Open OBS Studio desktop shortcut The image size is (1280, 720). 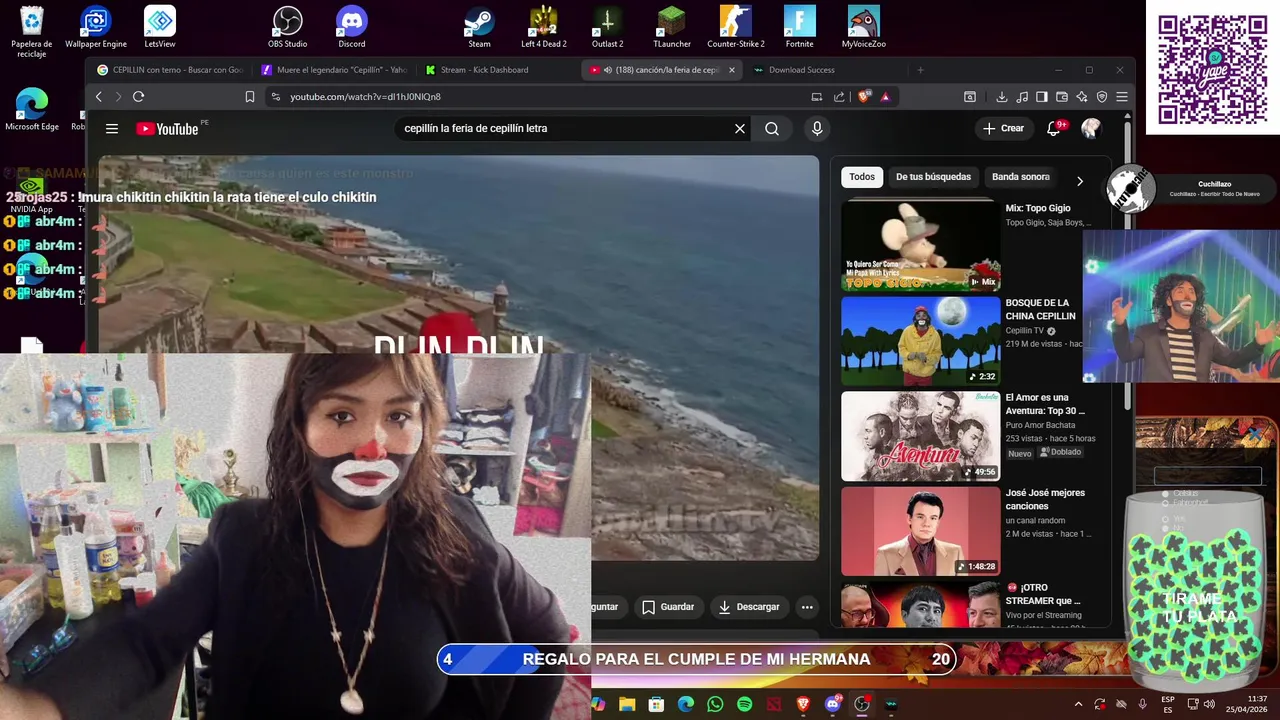(x=287, y=27)
